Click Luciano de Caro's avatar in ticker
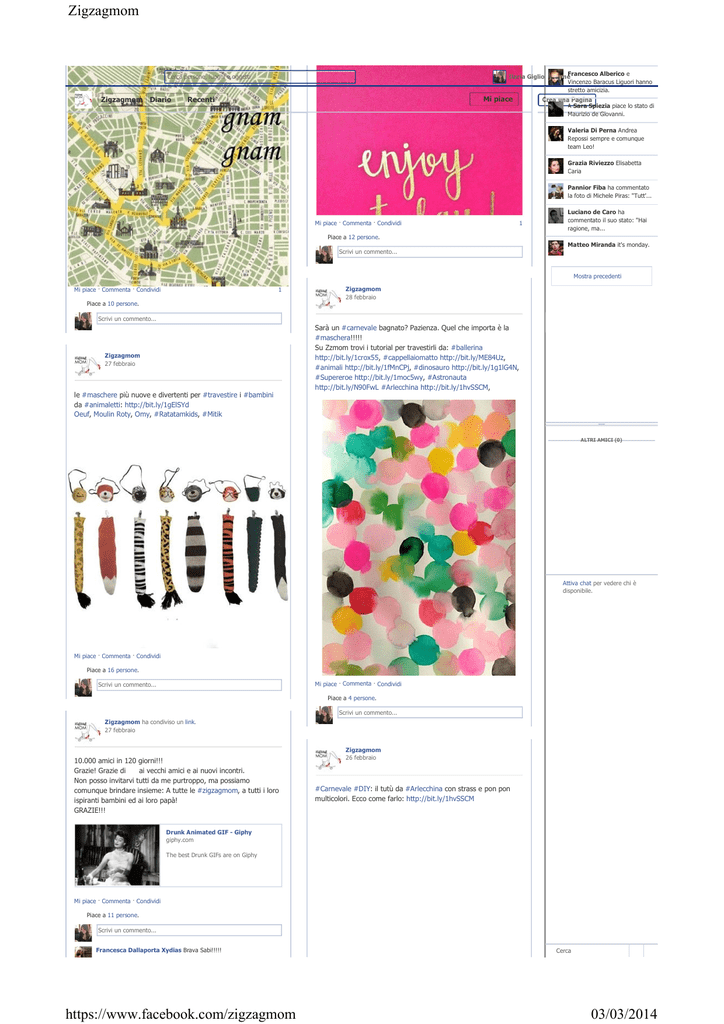724x1024 pixels. coord(556,216)
